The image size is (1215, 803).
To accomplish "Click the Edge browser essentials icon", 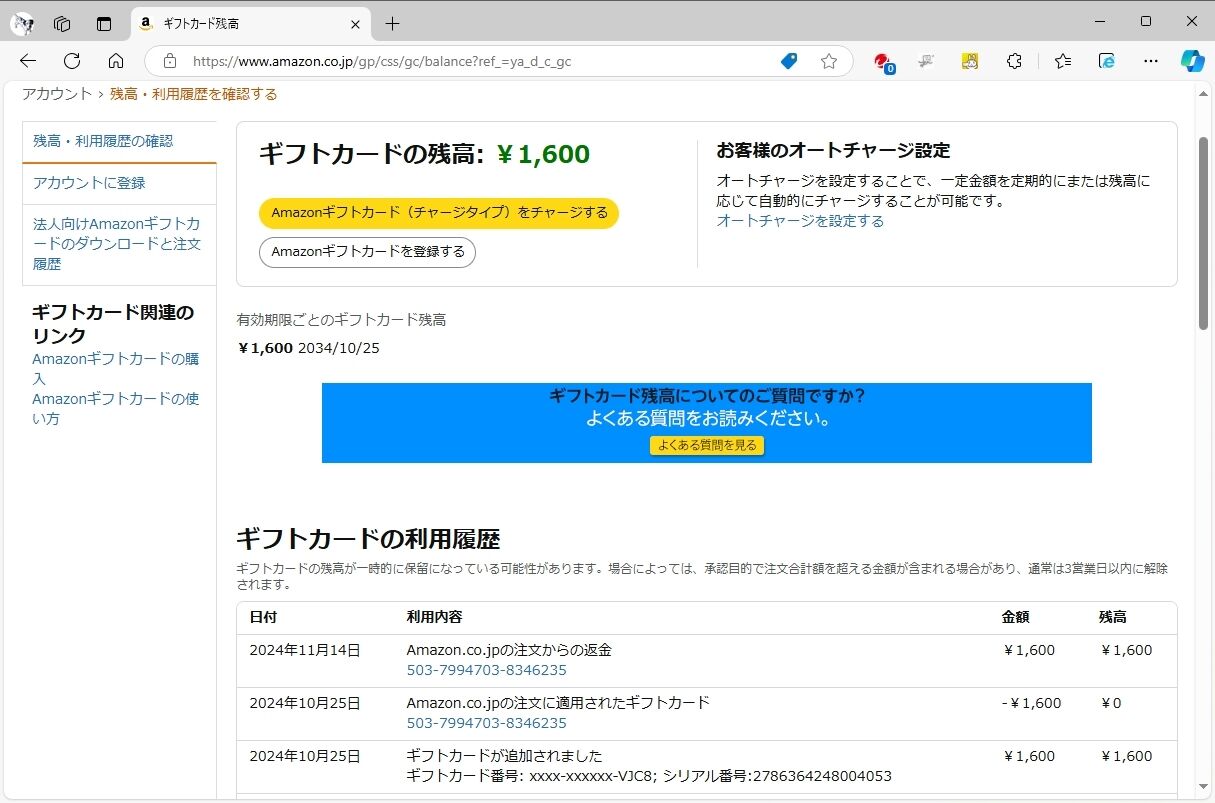I will pyautogui.click(x=1107, y=61).
